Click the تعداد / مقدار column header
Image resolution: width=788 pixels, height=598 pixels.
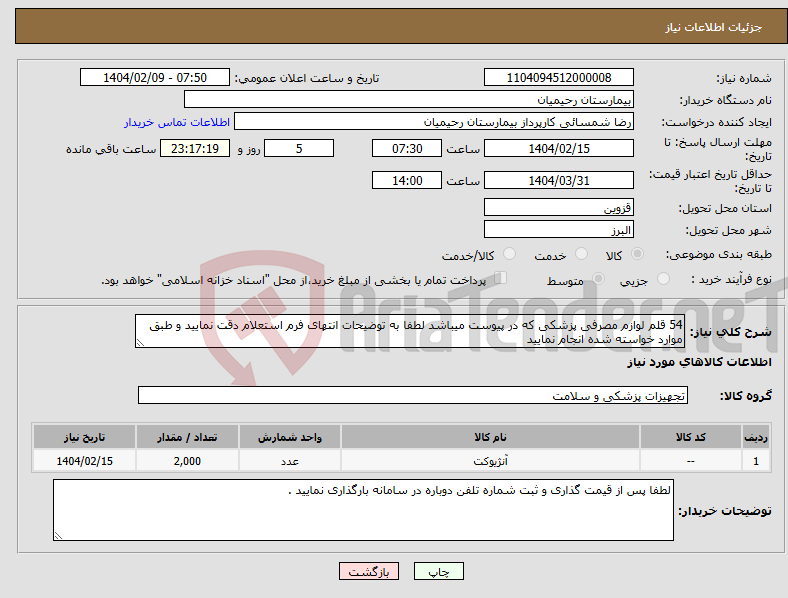coord(187,437)
